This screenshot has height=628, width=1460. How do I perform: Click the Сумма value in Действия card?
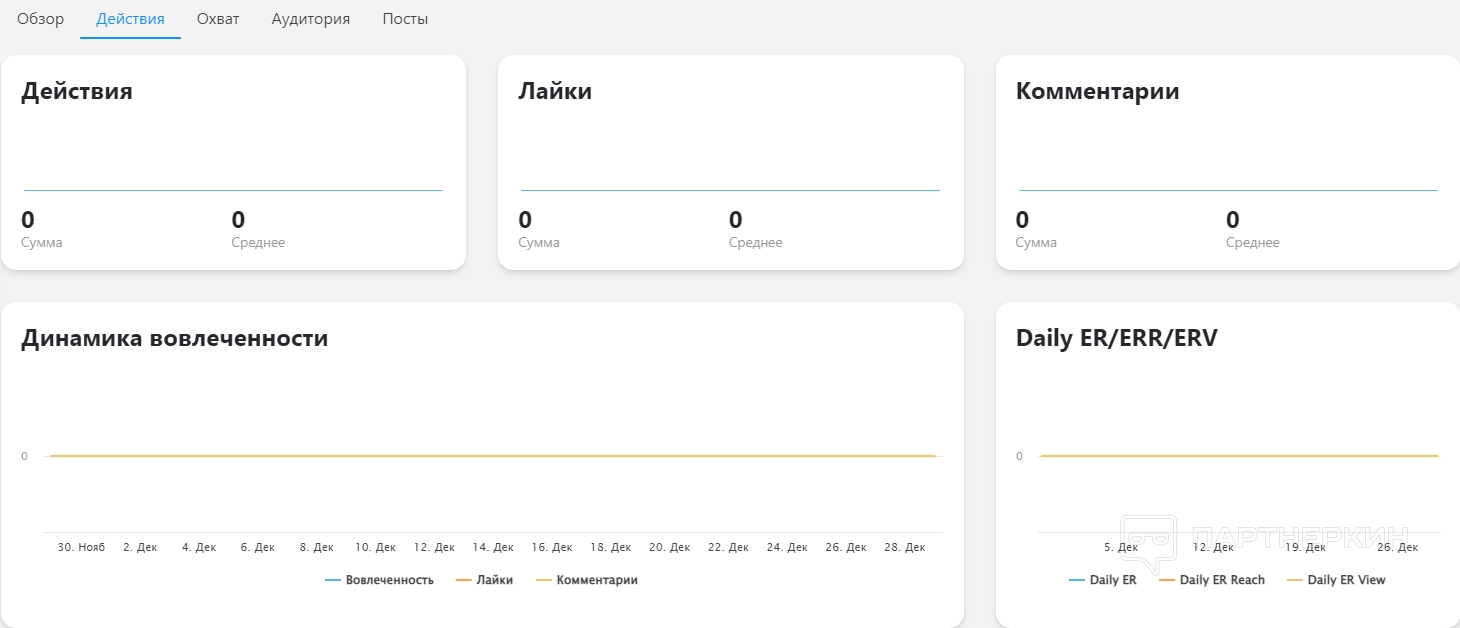coord(28,220)
